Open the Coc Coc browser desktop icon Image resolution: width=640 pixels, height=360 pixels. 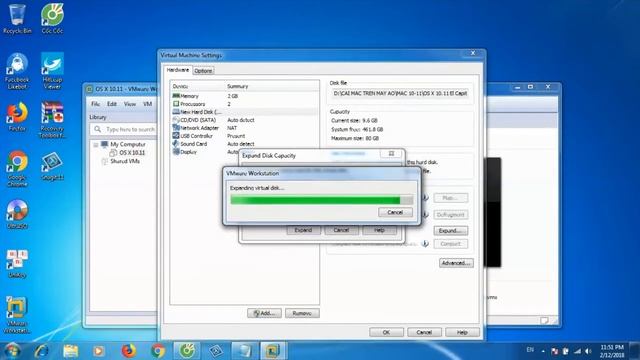[52, 19]
